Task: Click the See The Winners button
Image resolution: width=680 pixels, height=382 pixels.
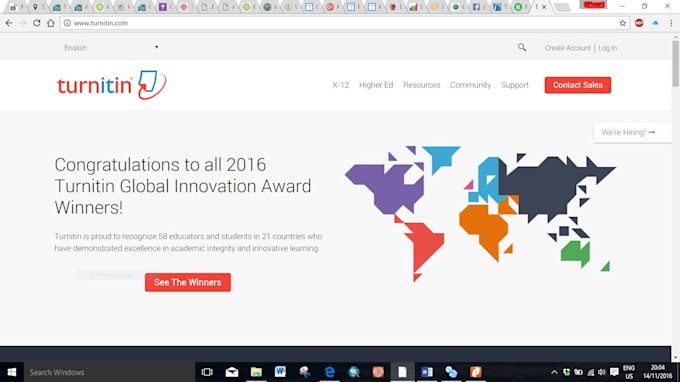Action: (188, 282)
